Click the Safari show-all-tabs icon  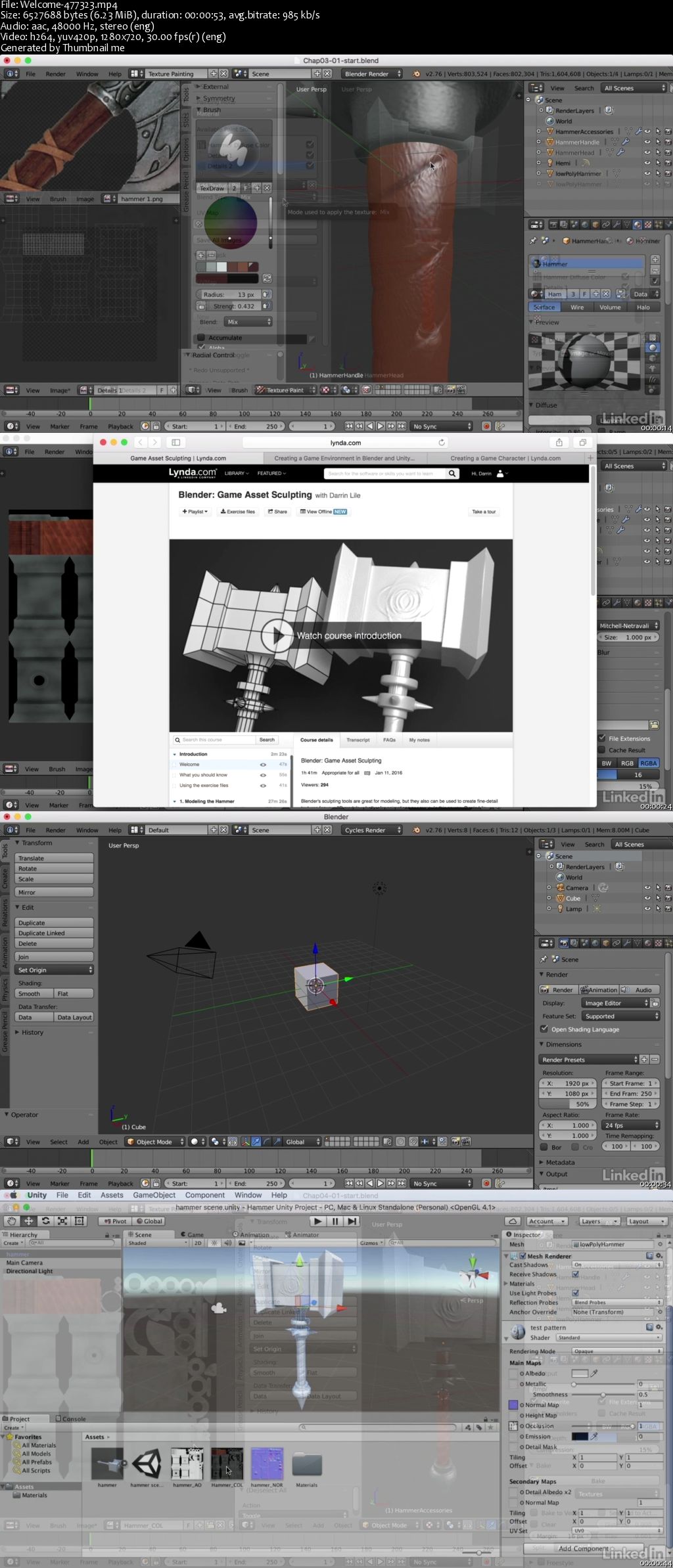(x=582, y=443)
